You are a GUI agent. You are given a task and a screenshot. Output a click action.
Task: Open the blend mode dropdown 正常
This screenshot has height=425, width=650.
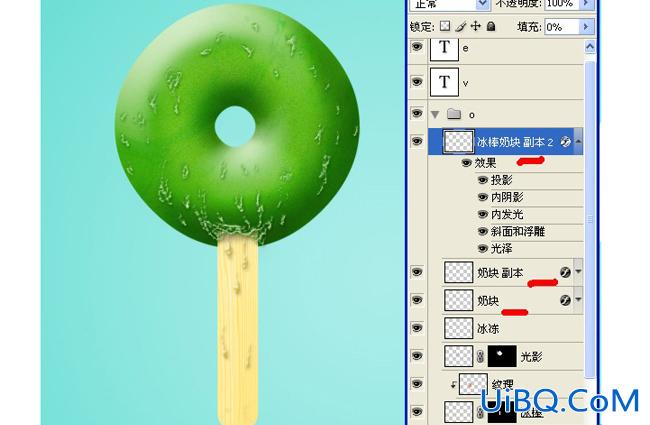tap(482, 4)
